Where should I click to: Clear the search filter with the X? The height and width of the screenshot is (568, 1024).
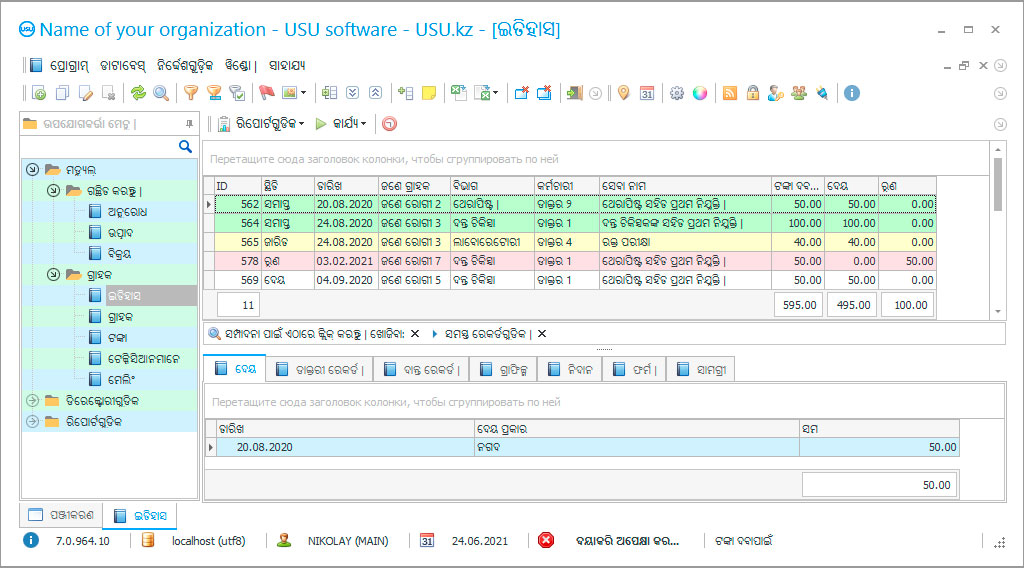tap(414, 333)
